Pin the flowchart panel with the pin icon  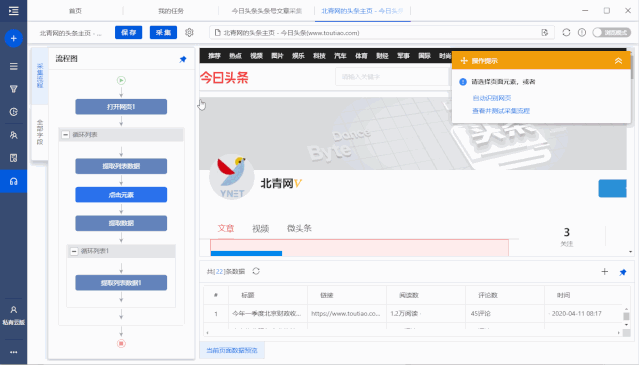tap(183, 59)
